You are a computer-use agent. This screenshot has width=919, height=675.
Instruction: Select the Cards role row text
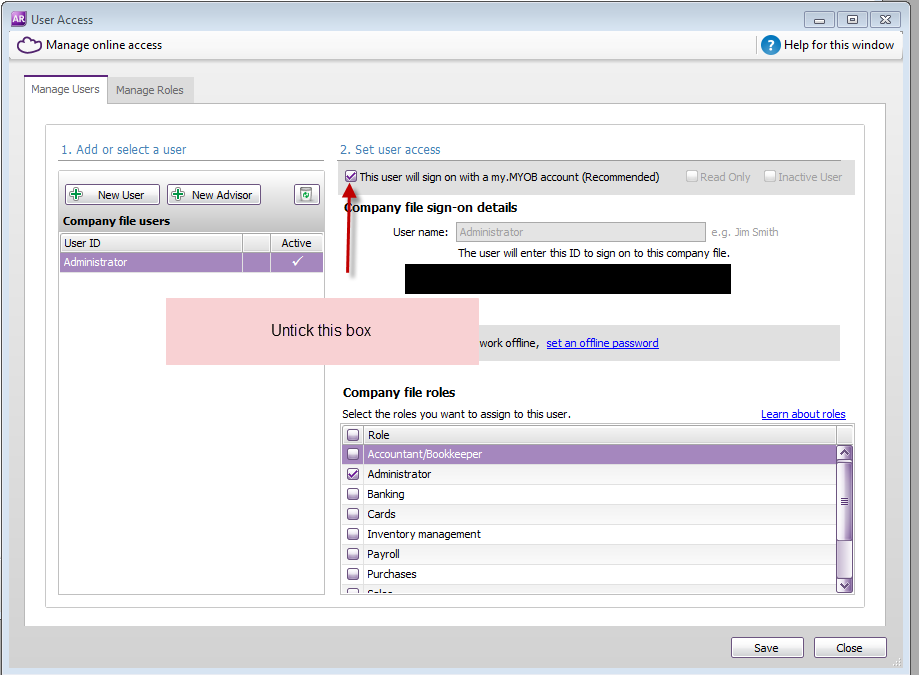382,514
